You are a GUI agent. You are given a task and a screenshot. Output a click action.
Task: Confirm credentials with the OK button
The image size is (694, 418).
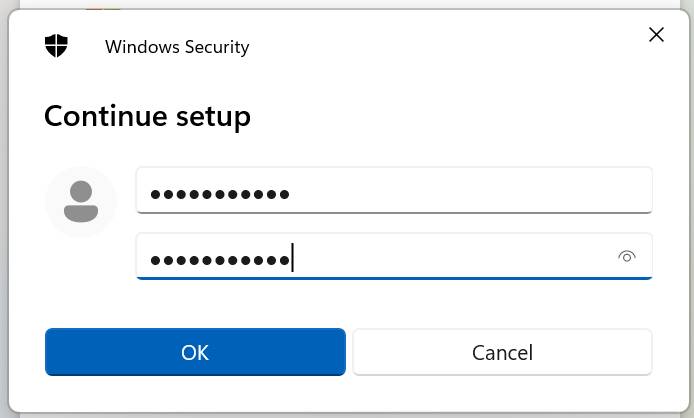(195, 352)
